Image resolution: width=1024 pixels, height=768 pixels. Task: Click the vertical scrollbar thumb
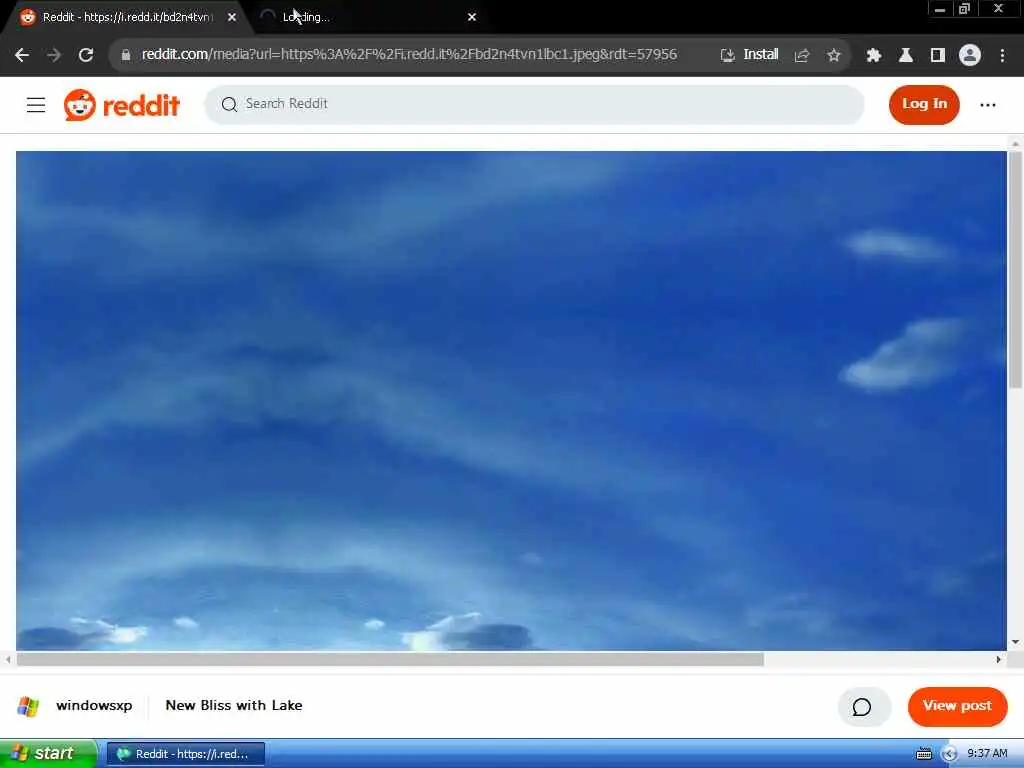1015,270
